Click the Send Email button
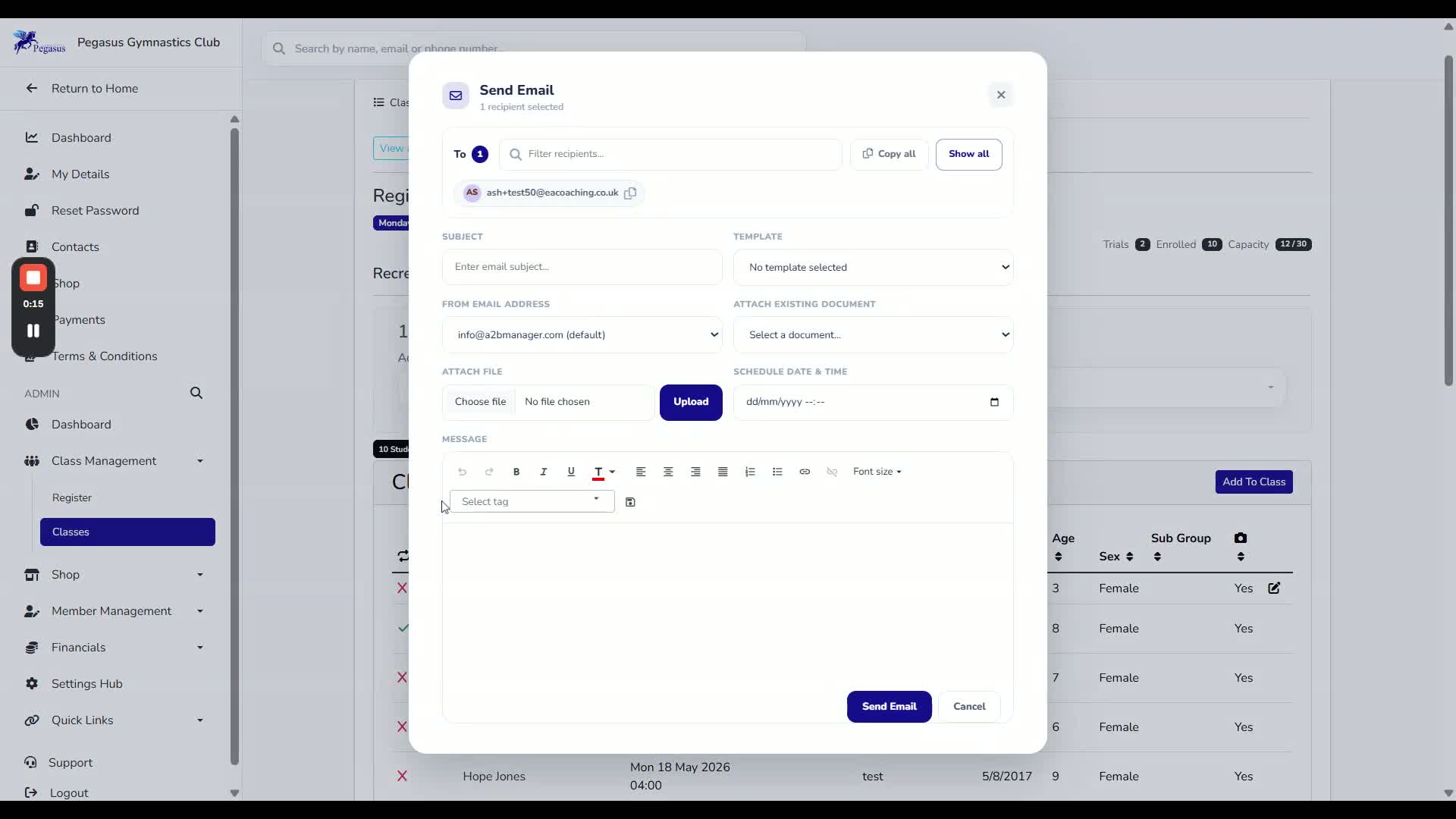 pyautogui.click(x=889, y=707)
